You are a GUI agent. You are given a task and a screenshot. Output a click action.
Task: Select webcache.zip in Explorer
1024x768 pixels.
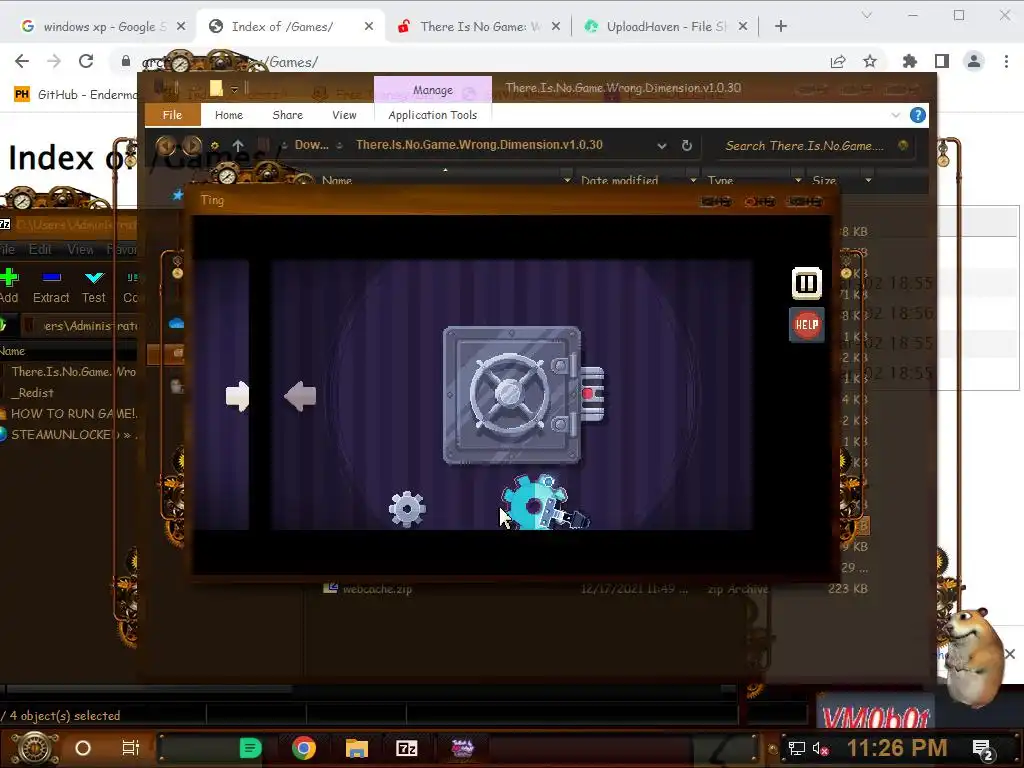click(377, 588)
